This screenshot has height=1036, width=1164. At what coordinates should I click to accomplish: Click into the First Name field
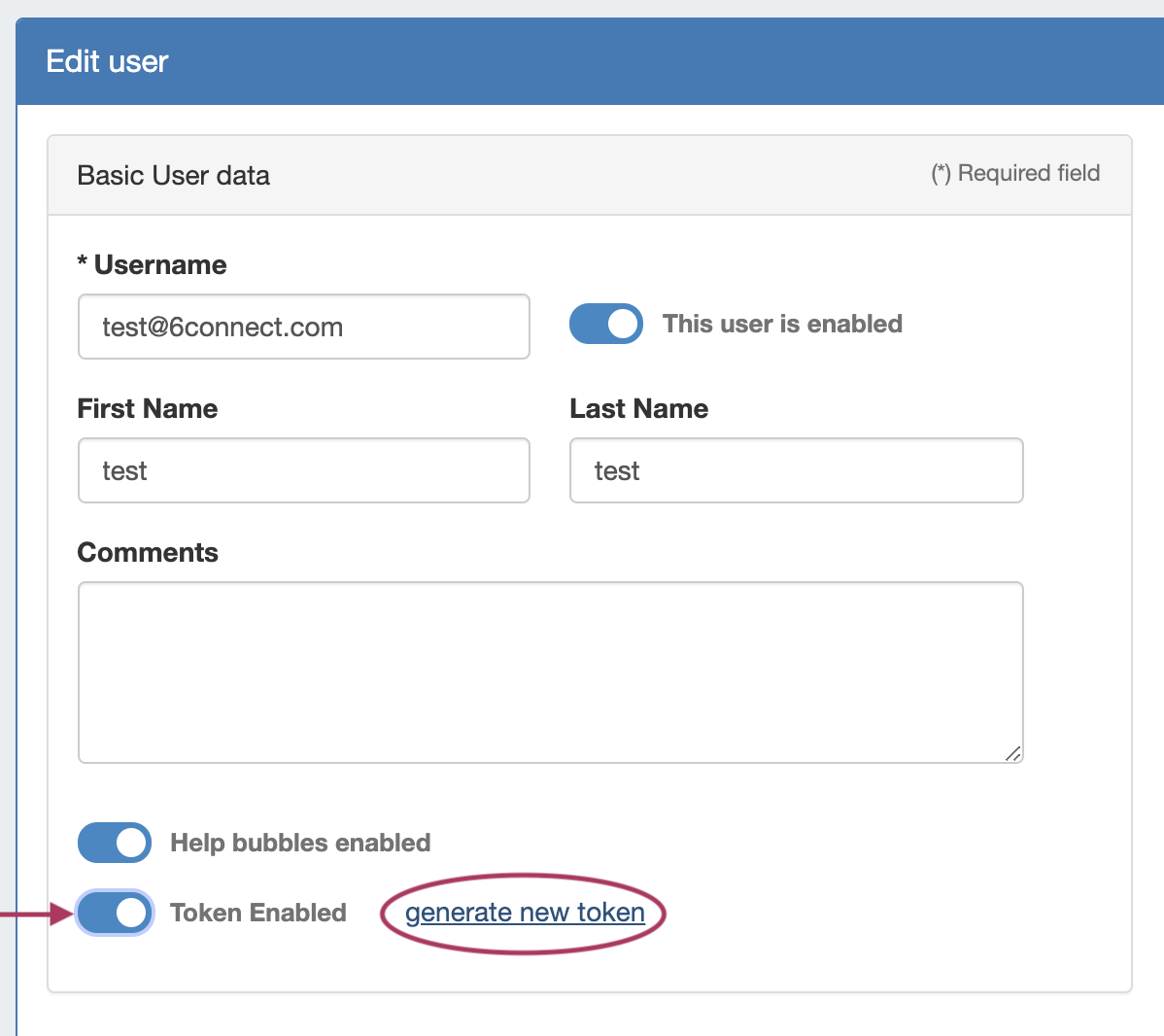(x=303, y=470)
